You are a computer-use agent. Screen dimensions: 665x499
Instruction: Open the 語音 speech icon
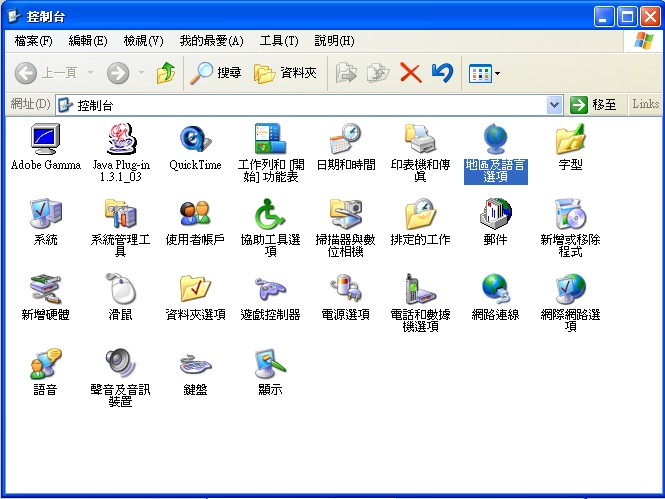(45, 364)
